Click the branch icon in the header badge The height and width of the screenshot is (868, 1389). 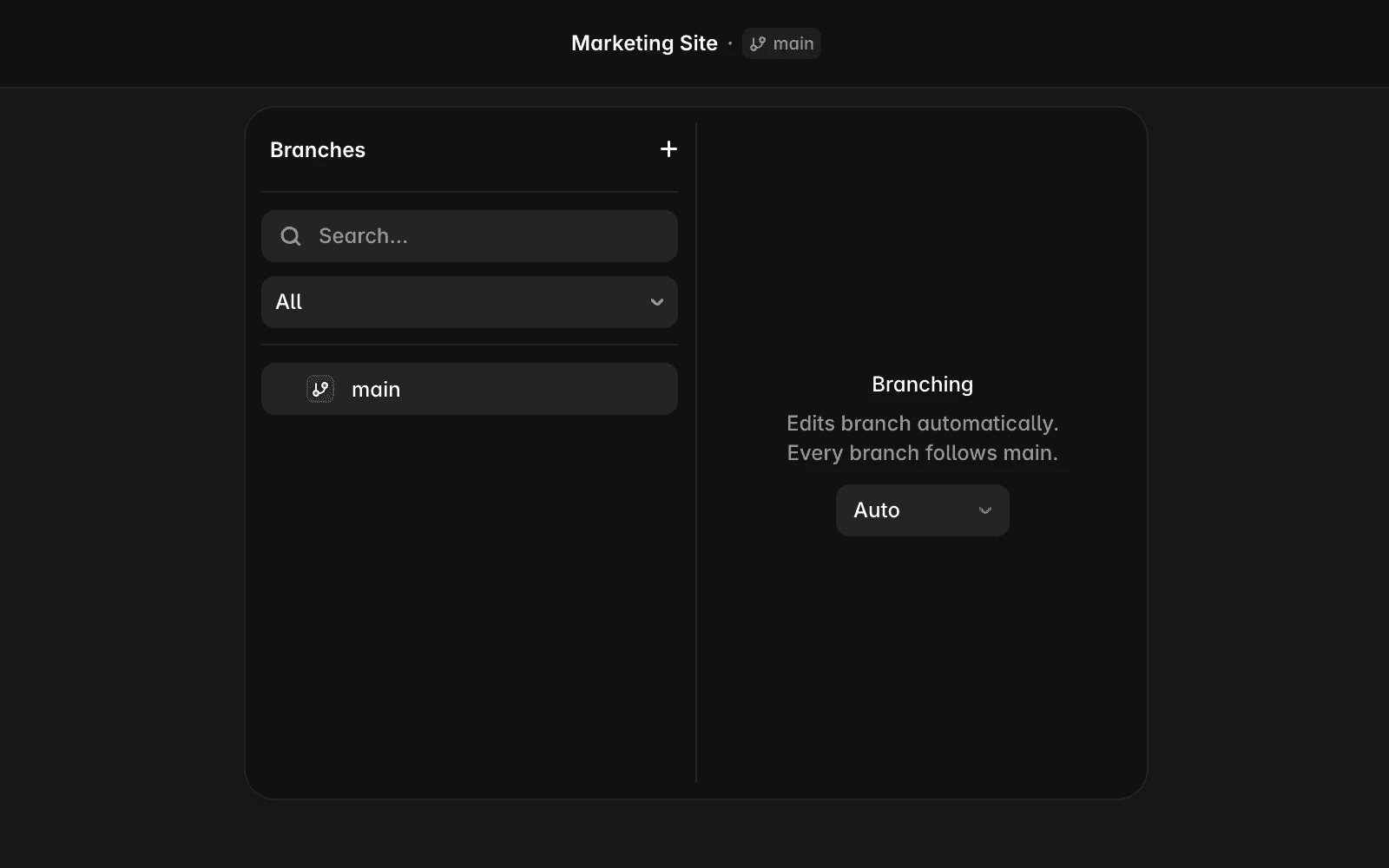(758, 43)
